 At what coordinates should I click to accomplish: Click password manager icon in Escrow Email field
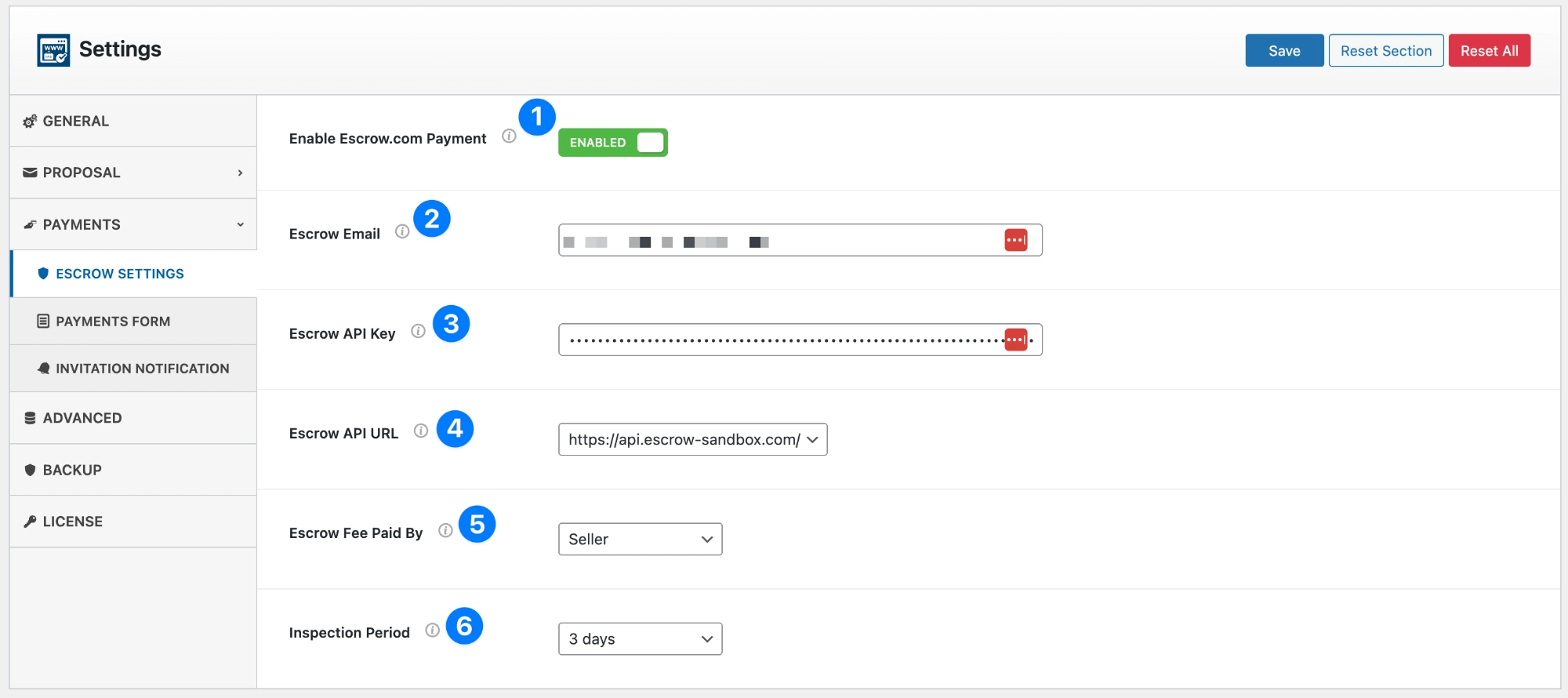pyautogui.click(x=1016, y=240)
